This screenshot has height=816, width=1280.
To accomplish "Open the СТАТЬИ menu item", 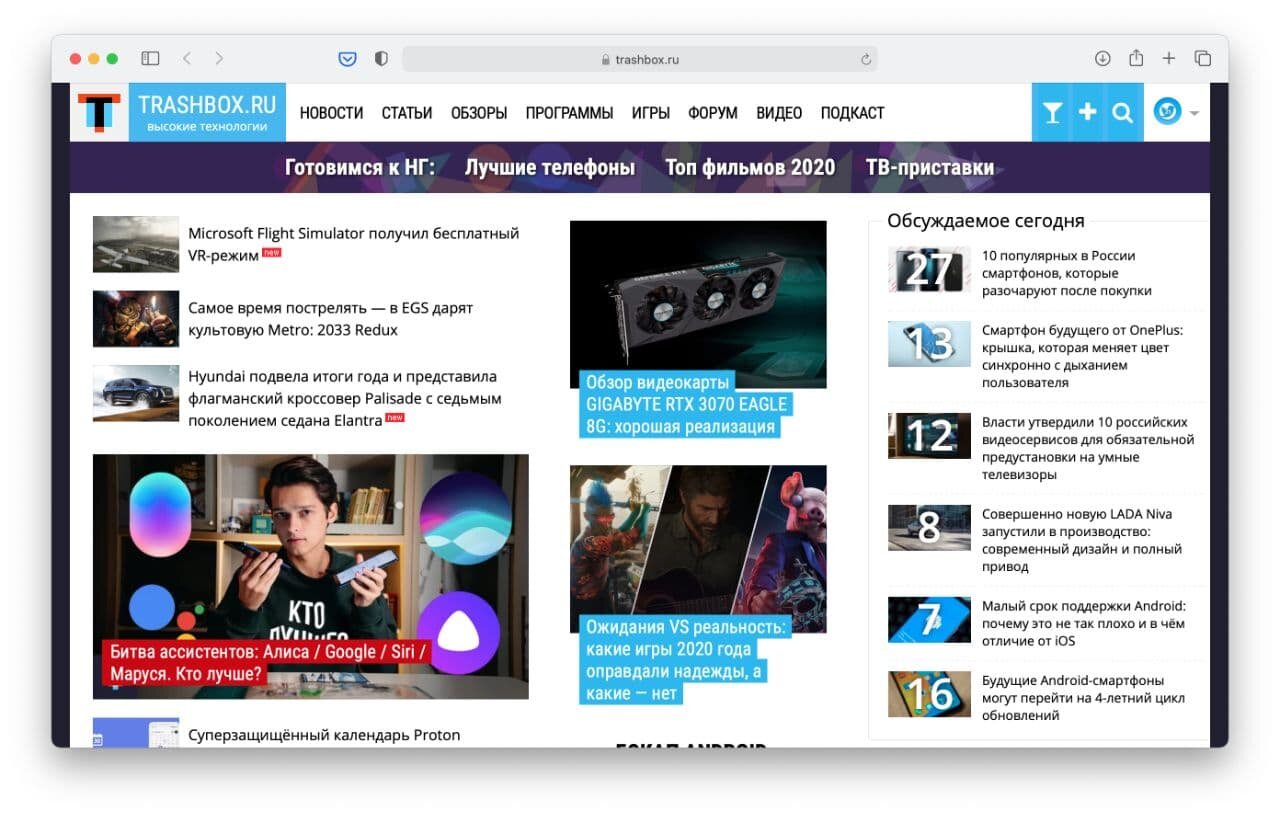I will tap(407, 113).
